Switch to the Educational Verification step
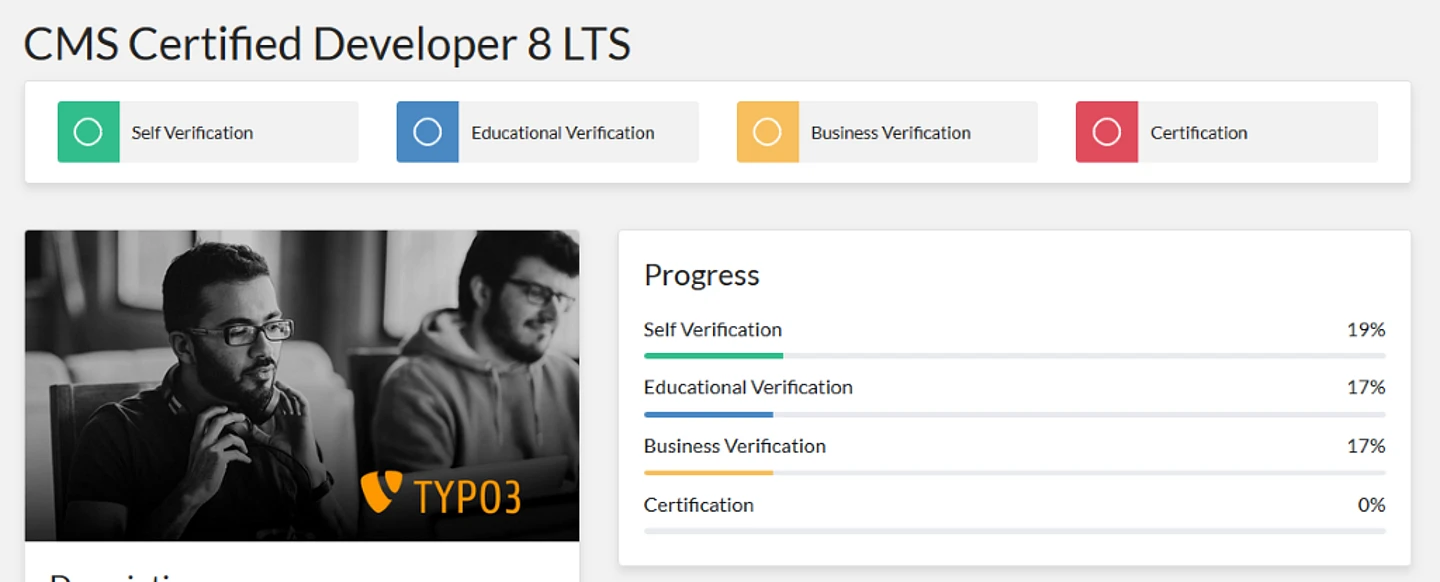 point(562,133)
